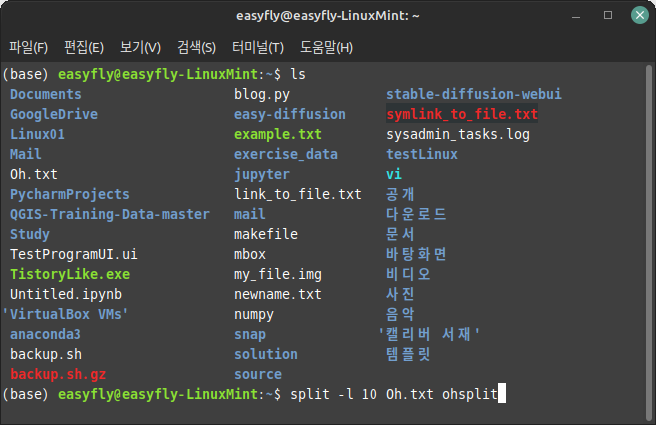Open the 터미널(T) menu
This screenshot has height=425, width=656.
click(x=258, y=47)
